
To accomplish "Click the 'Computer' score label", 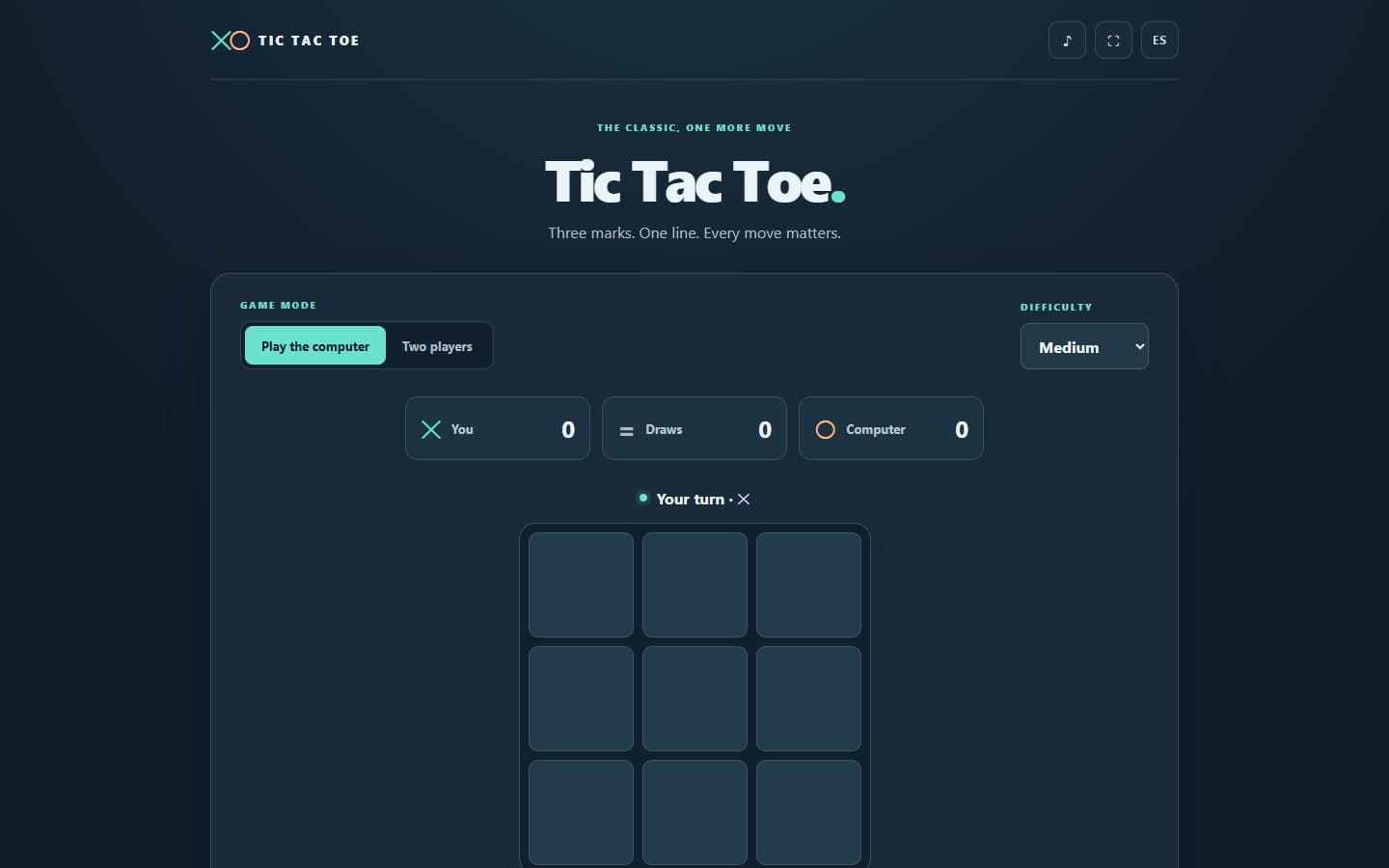I will pyautogui.click(x=876, y=430).
